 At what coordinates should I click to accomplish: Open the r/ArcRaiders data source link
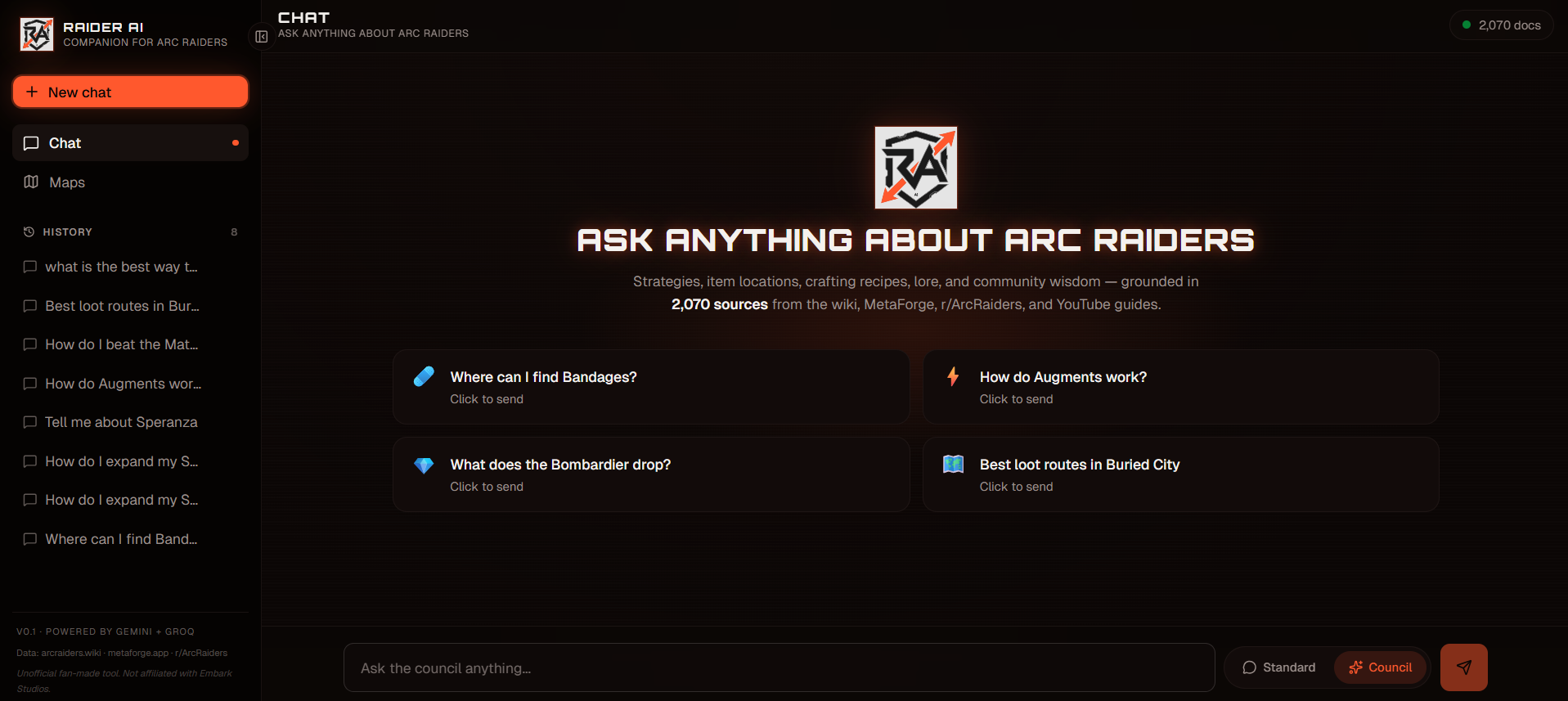201,653
